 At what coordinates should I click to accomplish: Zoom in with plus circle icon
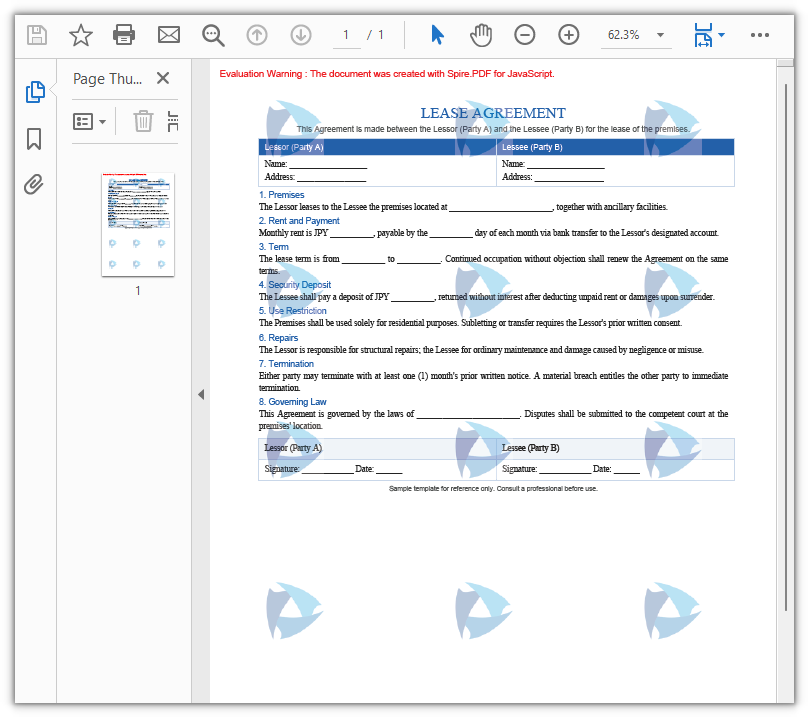click(x=569, y=35)
